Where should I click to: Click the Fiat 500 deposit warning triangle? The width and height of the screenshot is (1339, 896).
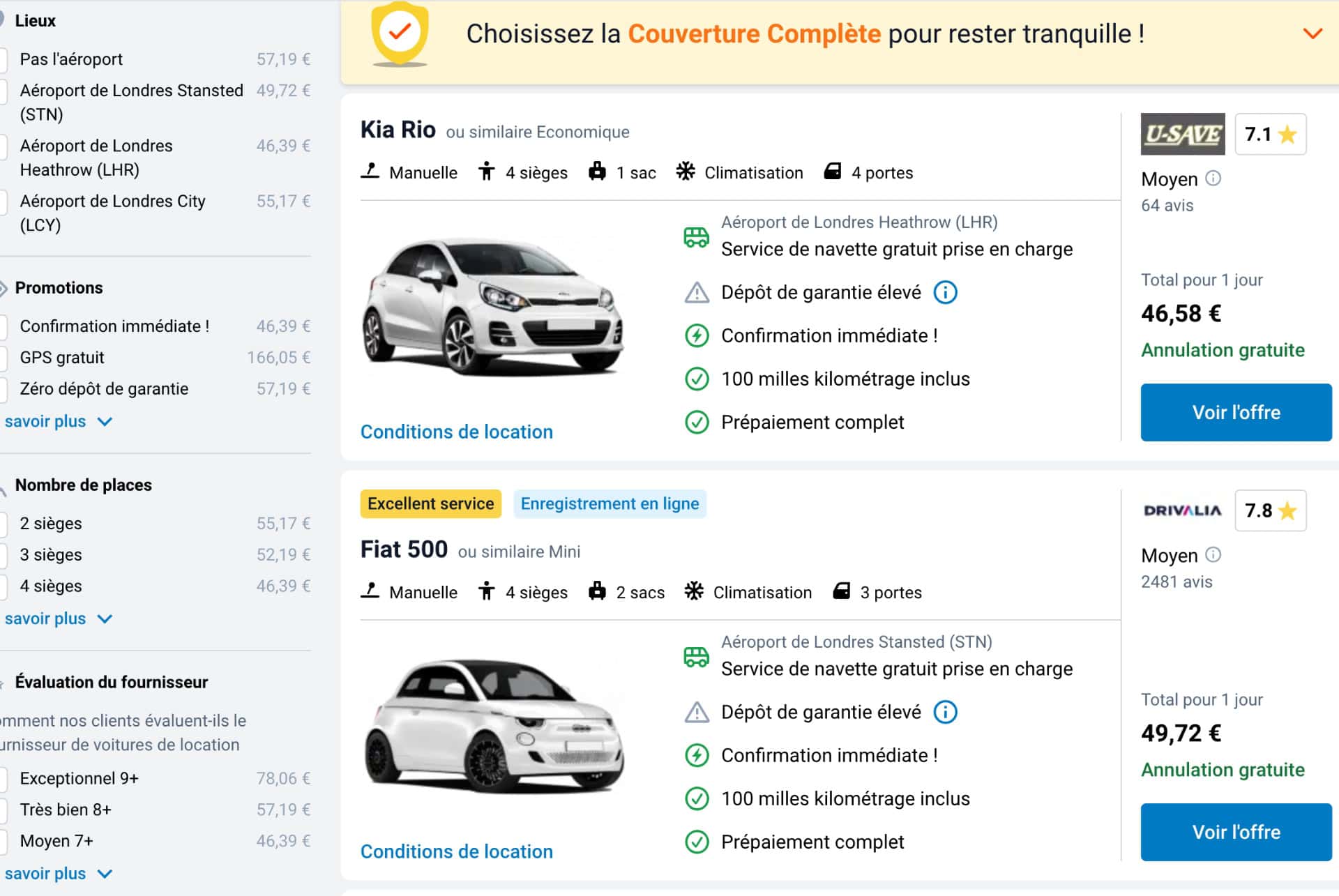point(697,713)
